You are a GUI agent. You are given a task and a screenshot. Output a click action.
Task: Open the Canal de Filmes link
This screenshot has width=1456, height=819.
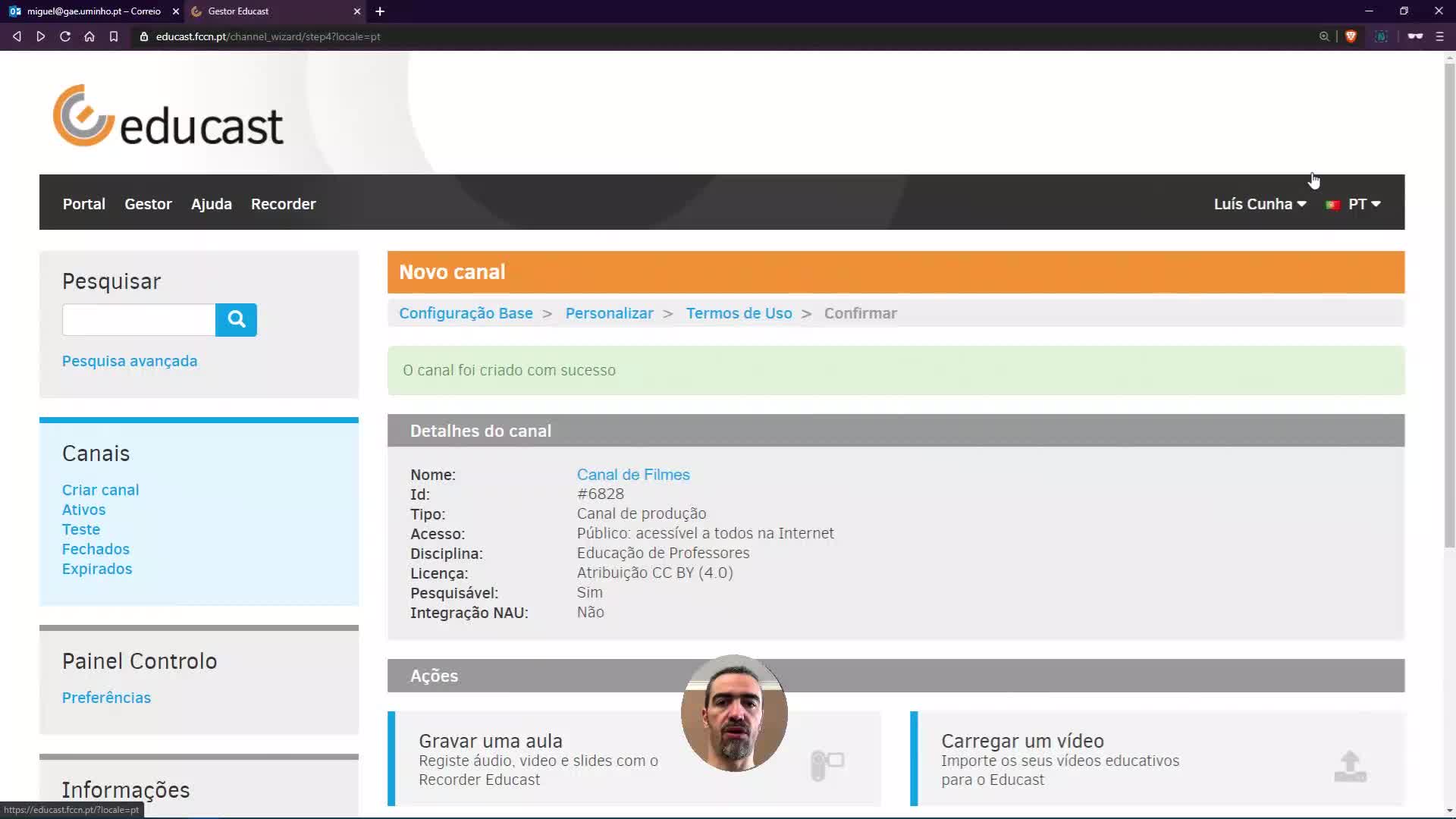coord(633,475)
